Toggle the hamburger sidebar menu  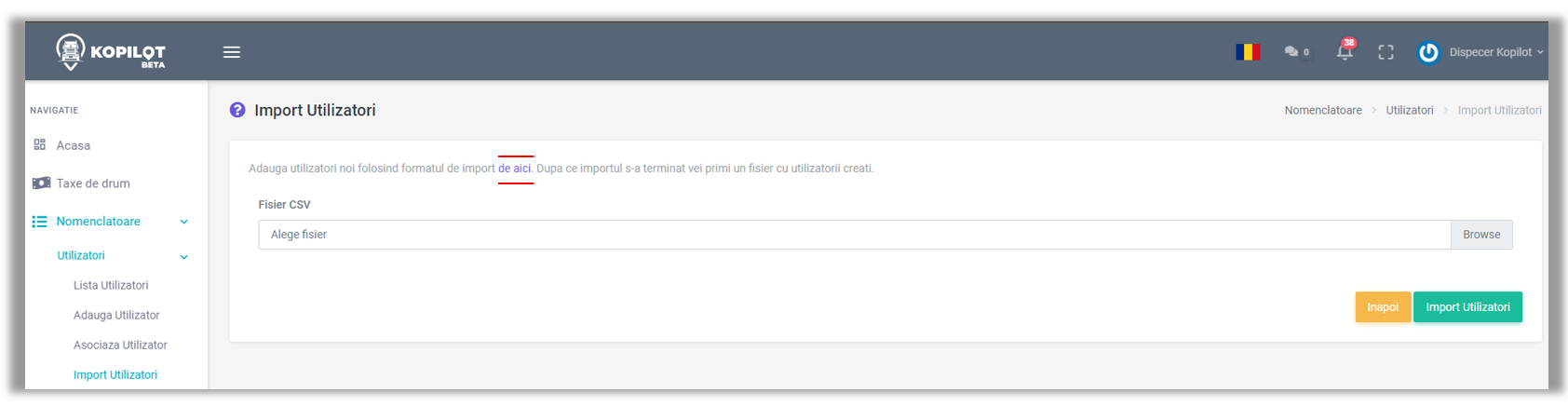click(x=232, y=52)
